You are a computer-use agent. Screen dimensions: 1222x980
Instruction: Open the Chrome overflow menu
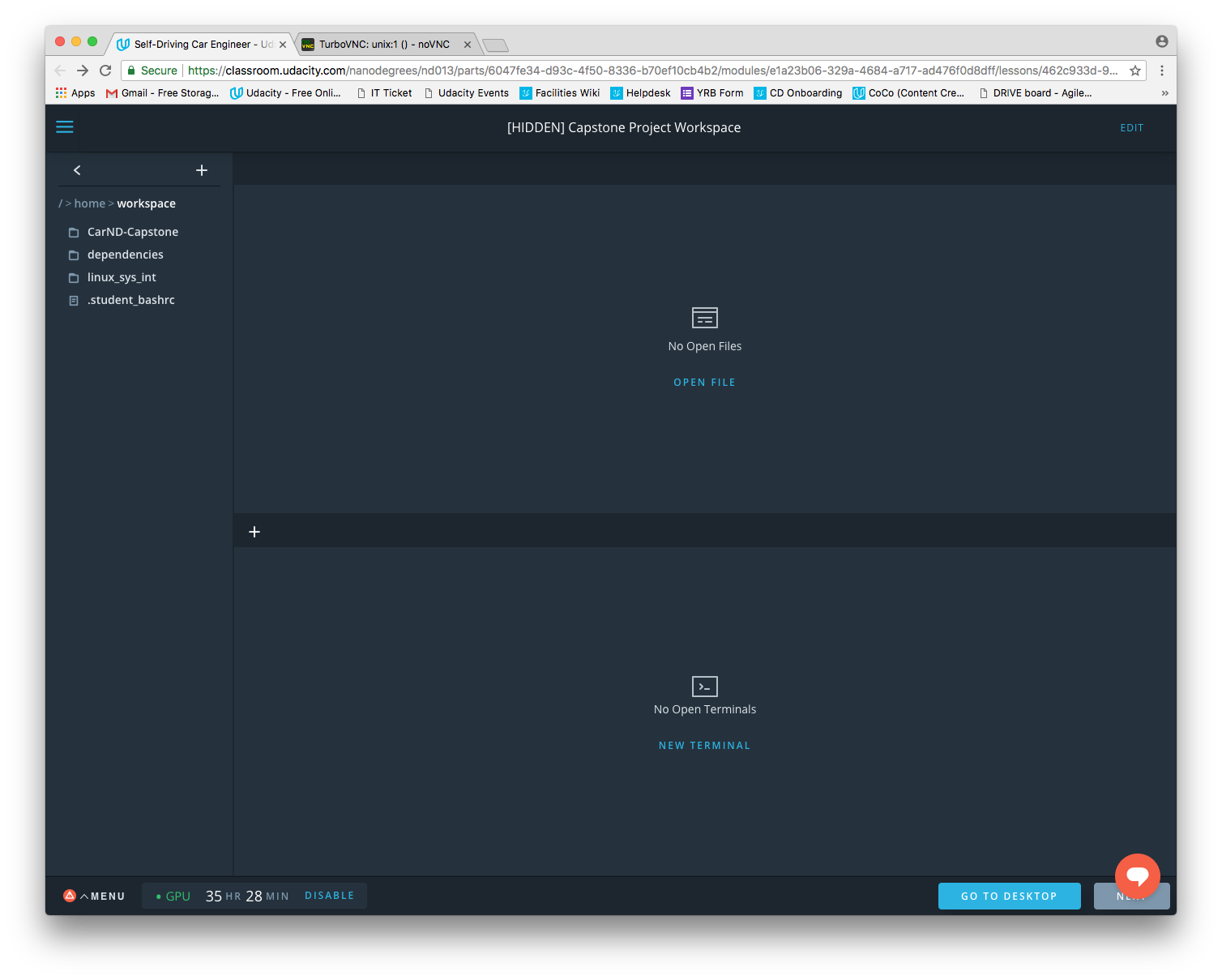coord(1162,71)
